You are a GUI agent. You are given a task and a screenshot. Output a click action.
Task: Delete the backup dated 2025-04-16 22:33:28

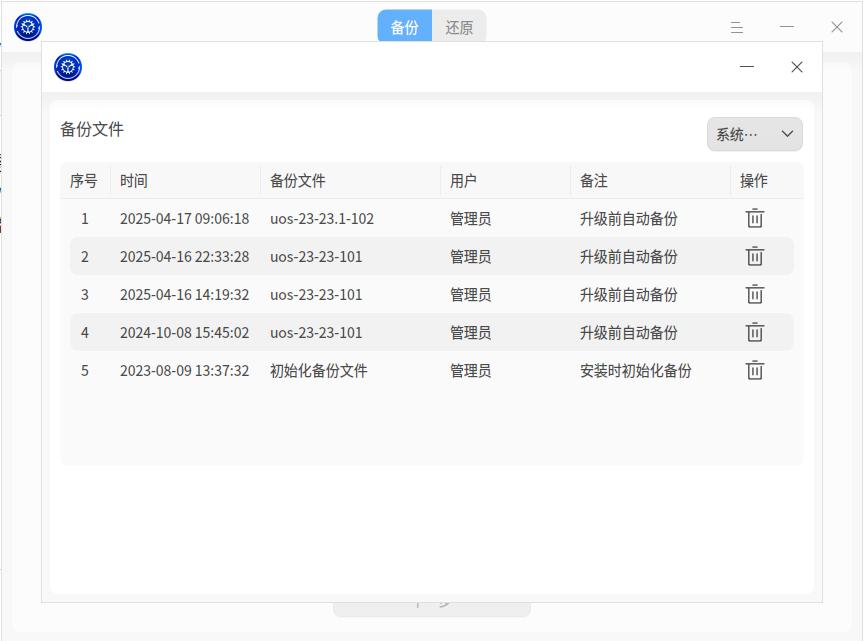[x=755, y=256]
